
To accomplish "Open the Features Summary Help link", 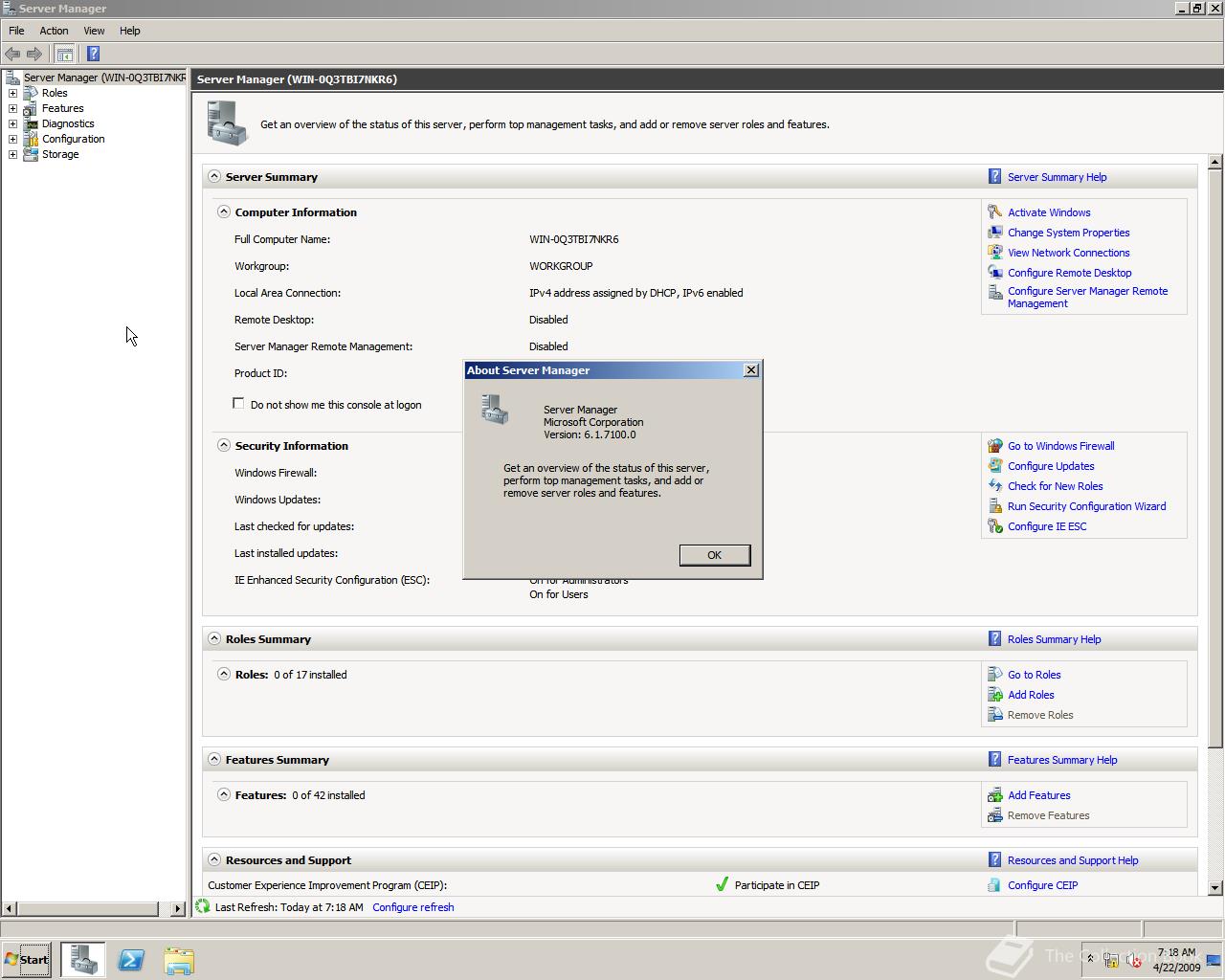I will [x=1062, y=760].
